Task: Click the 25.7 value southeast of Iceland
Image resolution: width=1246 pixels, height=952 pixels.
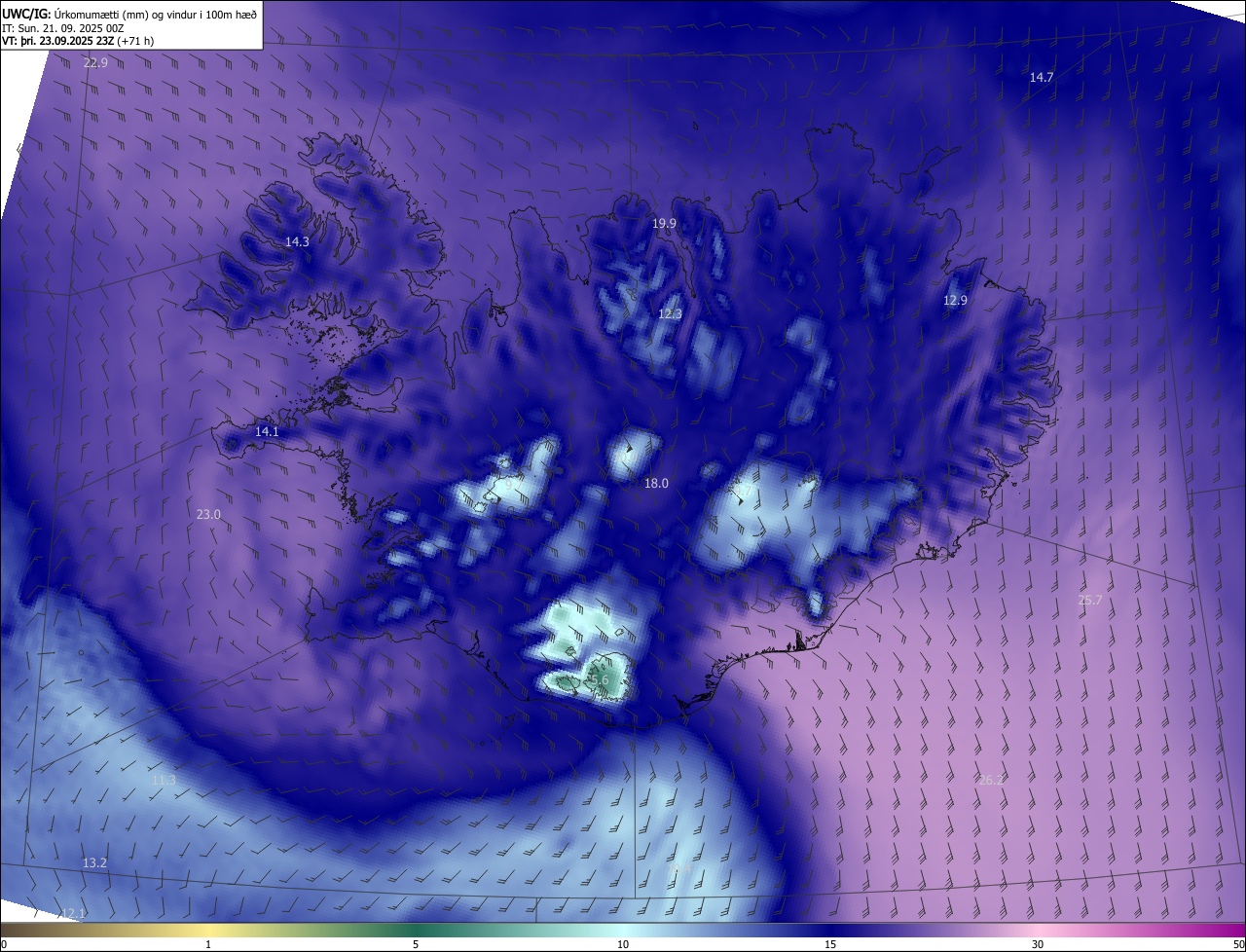Action: click(1090, 600)
